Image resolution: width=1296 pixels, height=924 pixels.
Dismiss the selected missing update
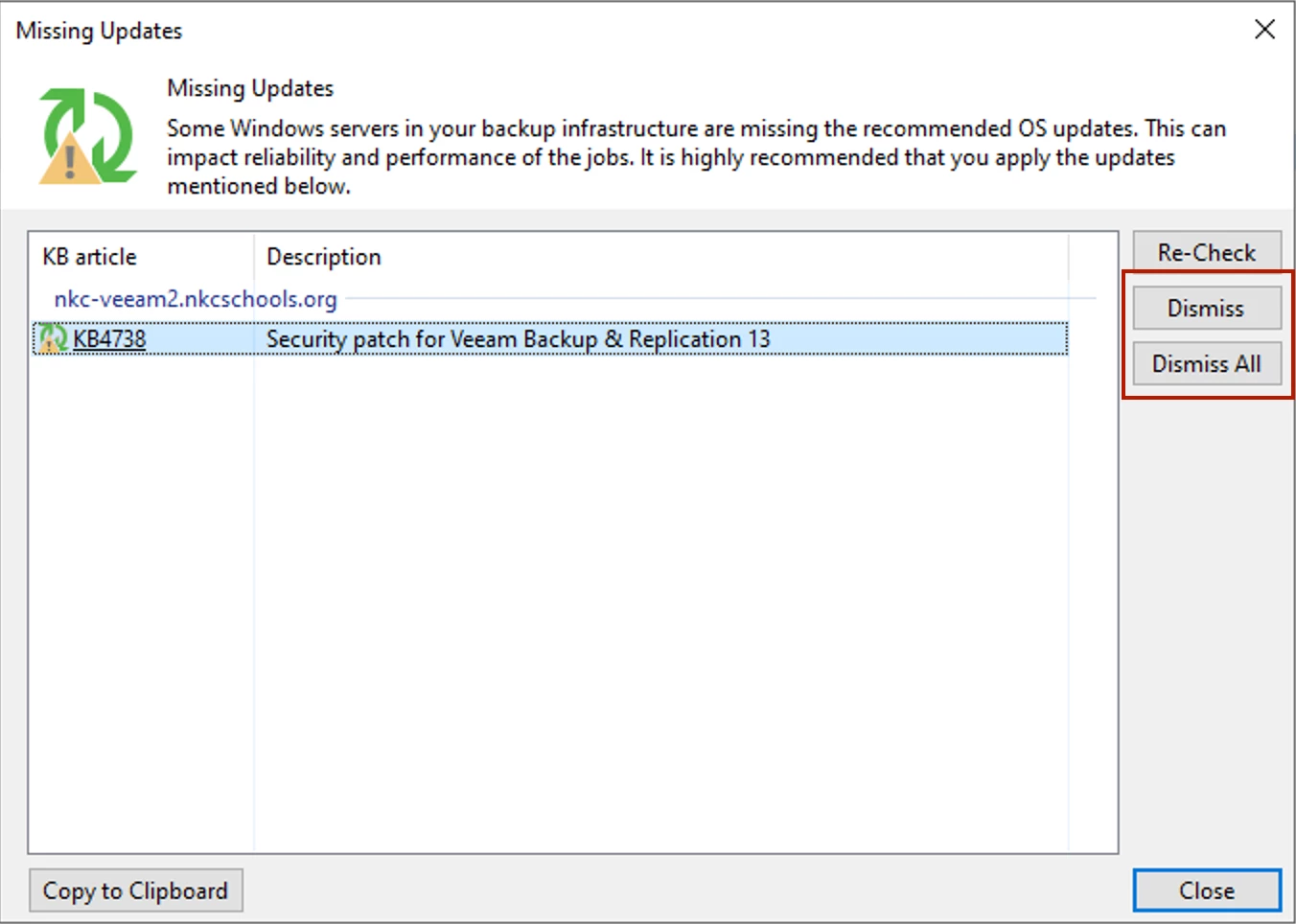point(1207,308)
